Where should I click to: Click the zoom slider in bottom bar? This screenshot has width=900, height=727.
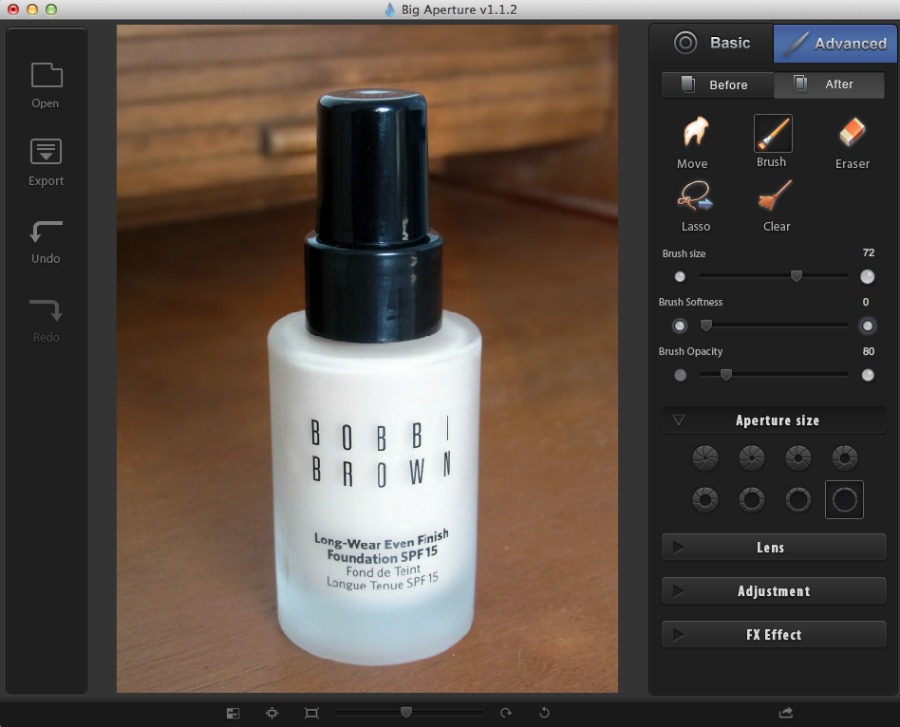409,713
